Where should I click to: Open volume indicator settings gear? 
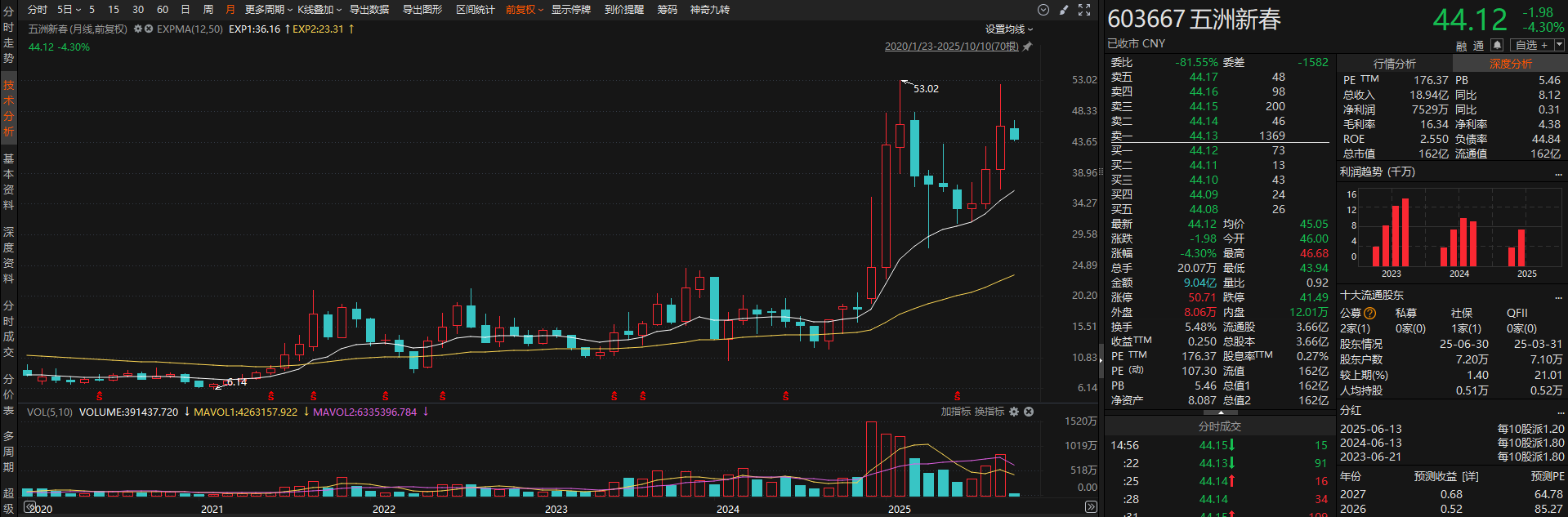pos(1014,412)
